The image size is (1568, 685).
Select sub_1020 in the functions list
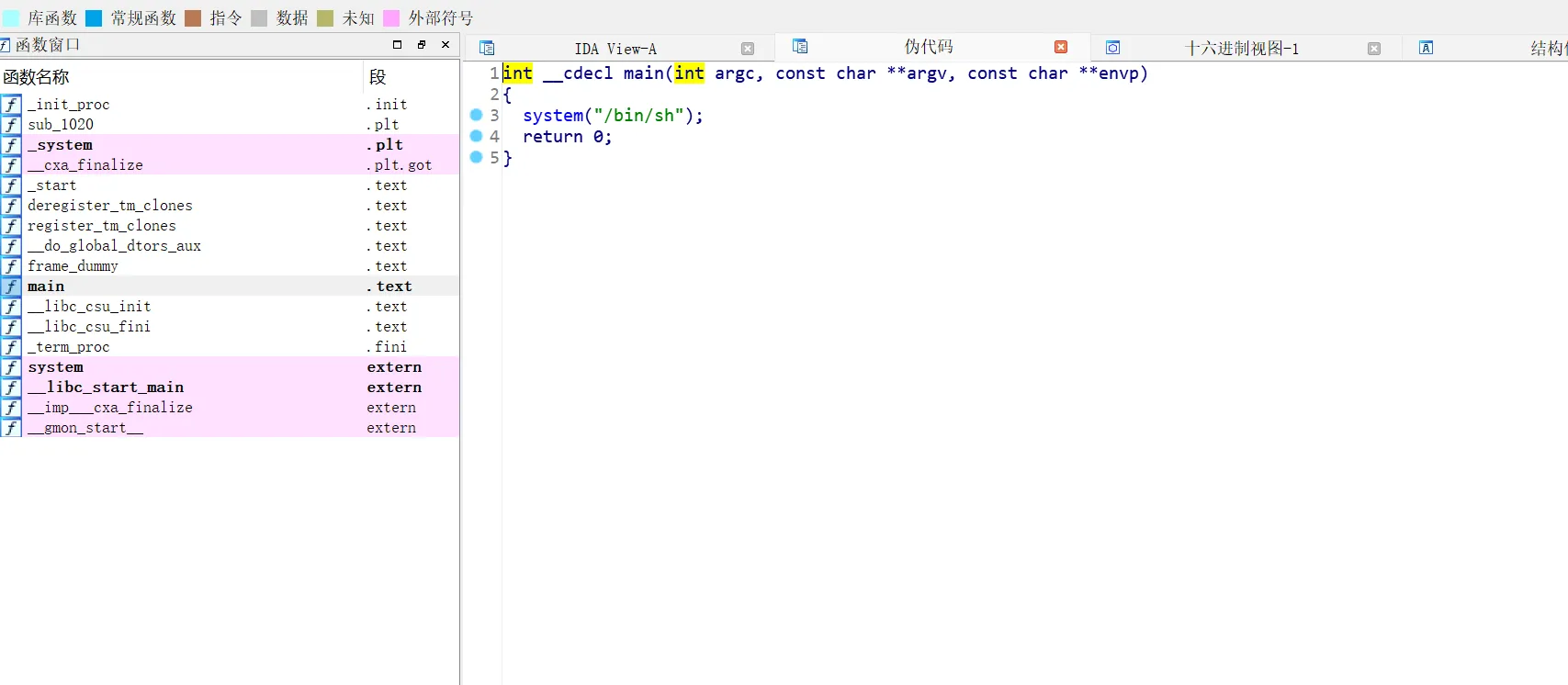pos(230,125)
